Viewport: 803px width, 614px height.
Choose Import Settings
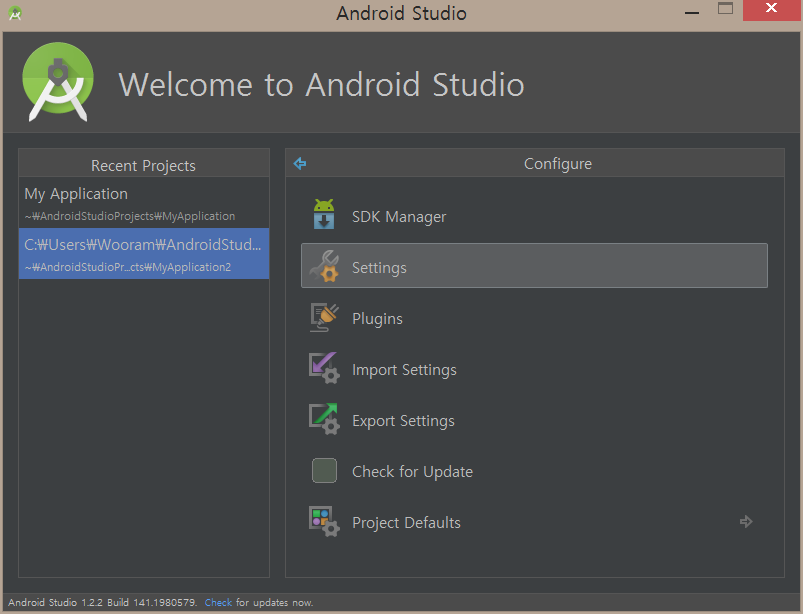(x=534, y=369)
